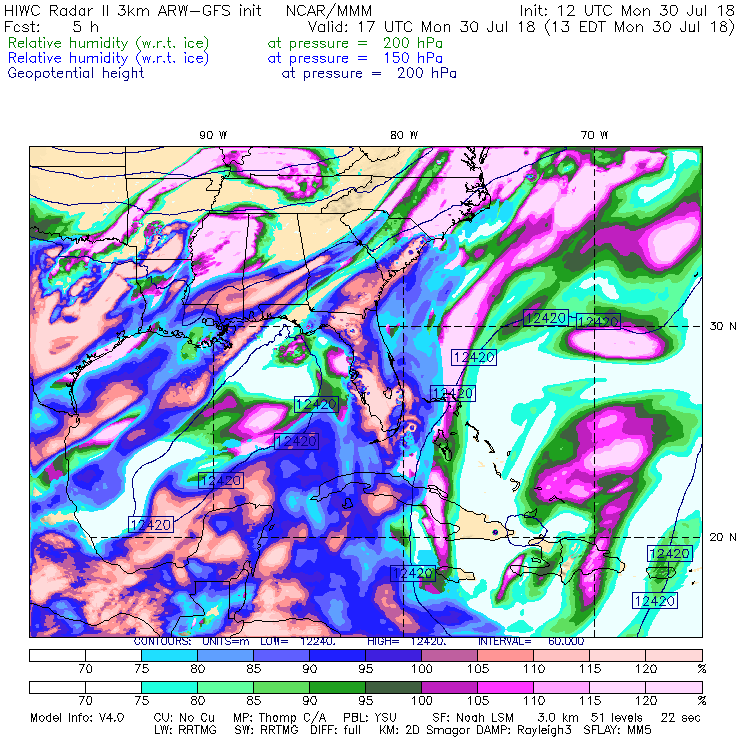Click the teal 75–80% swatch in lower color bar

[169, 687]
